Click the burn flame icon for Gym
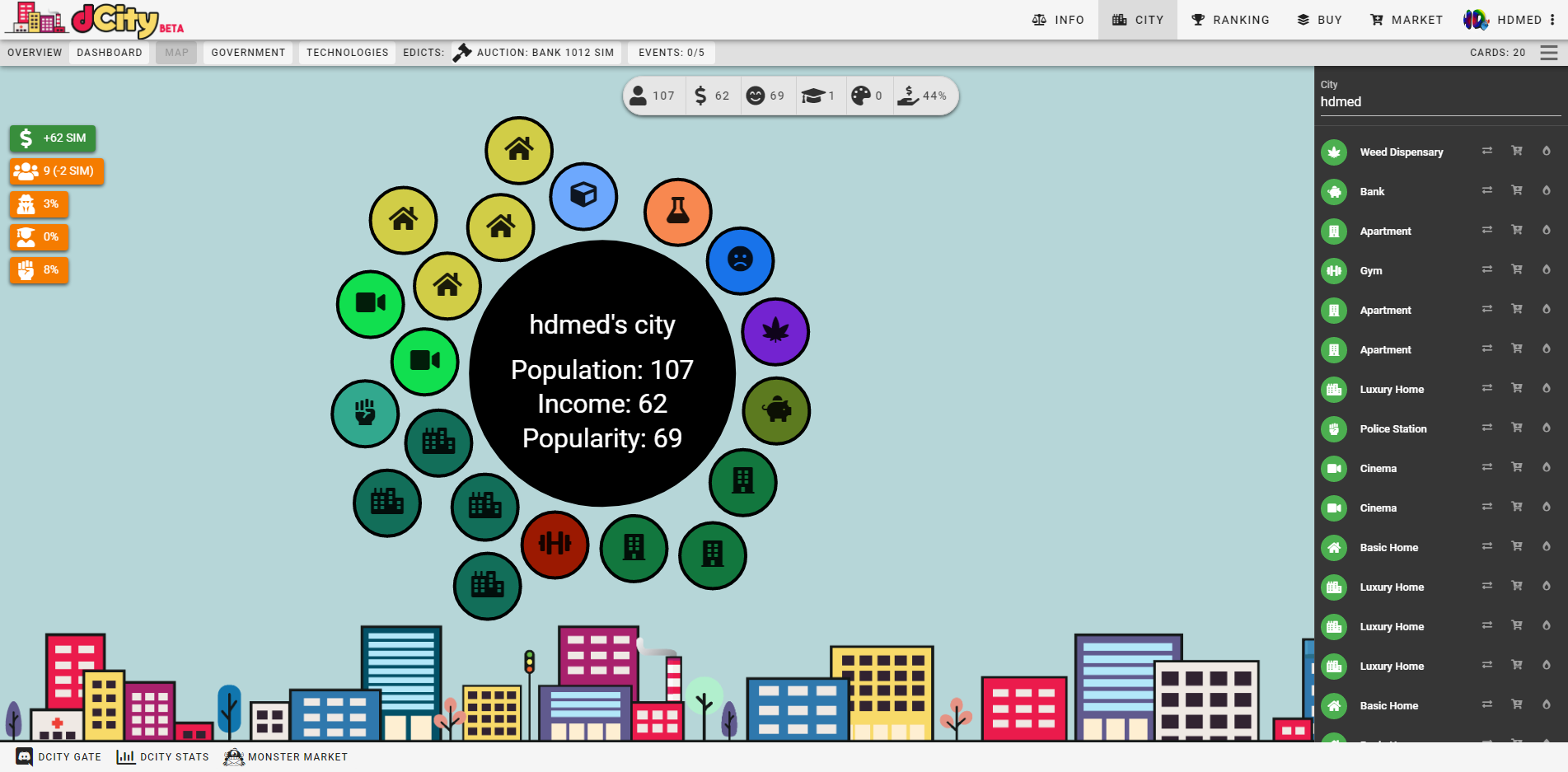This screenshot has height=772, width=1568. (x=1547, y=269)
